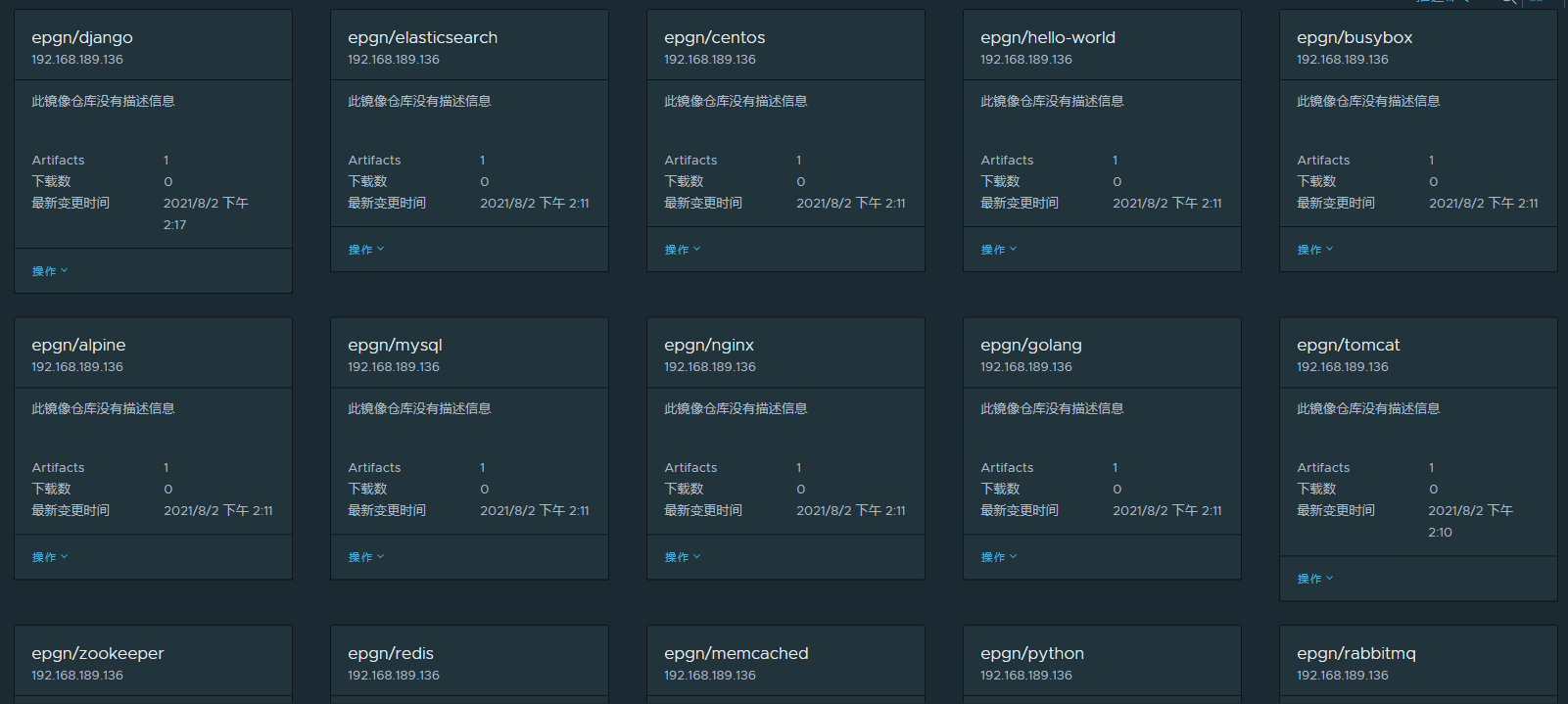Click the epgn/mysql card description text

pyautogui.click(x=419, y=408)
